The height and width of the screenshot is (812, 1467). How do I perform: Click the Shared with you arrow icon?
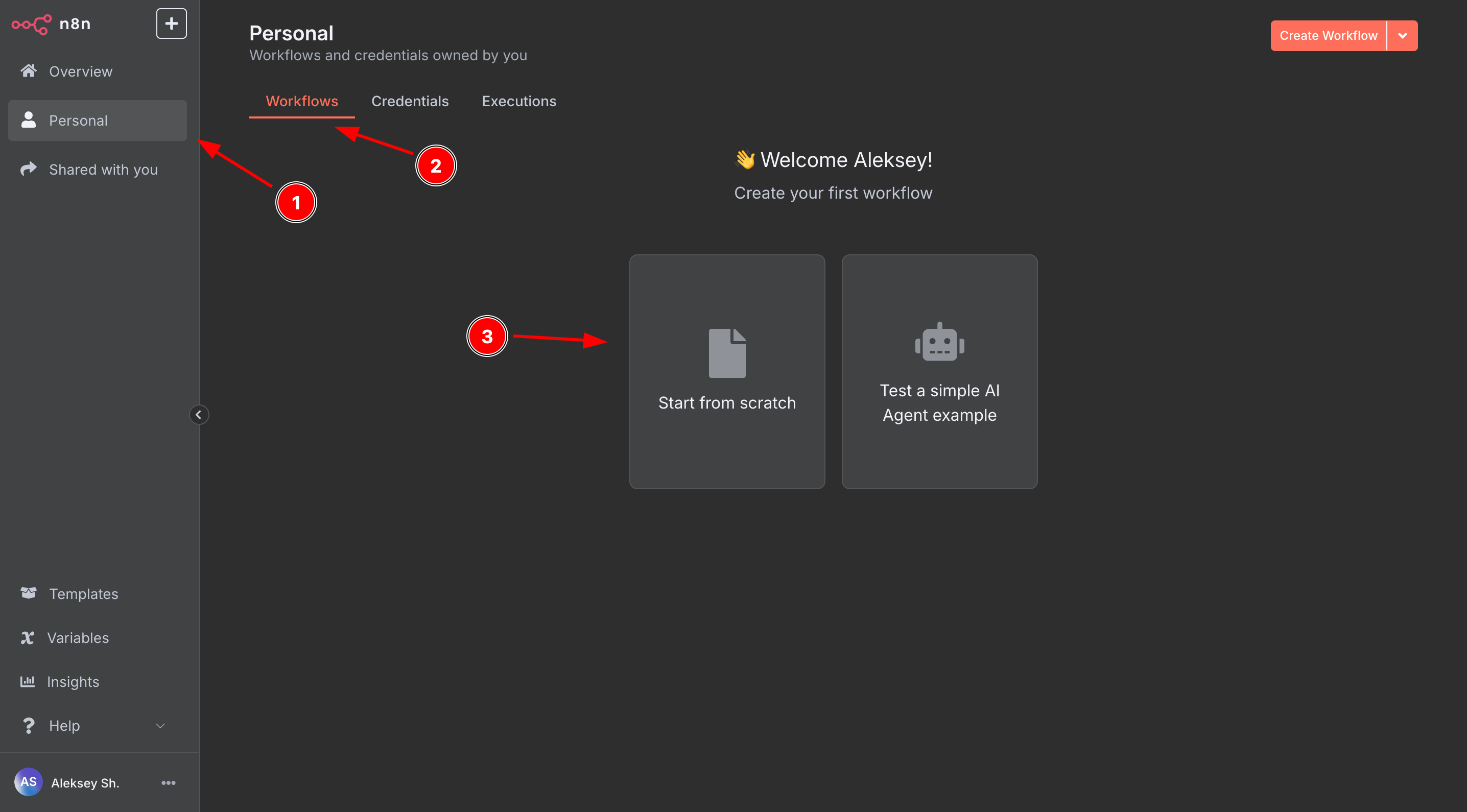point(29,169)
